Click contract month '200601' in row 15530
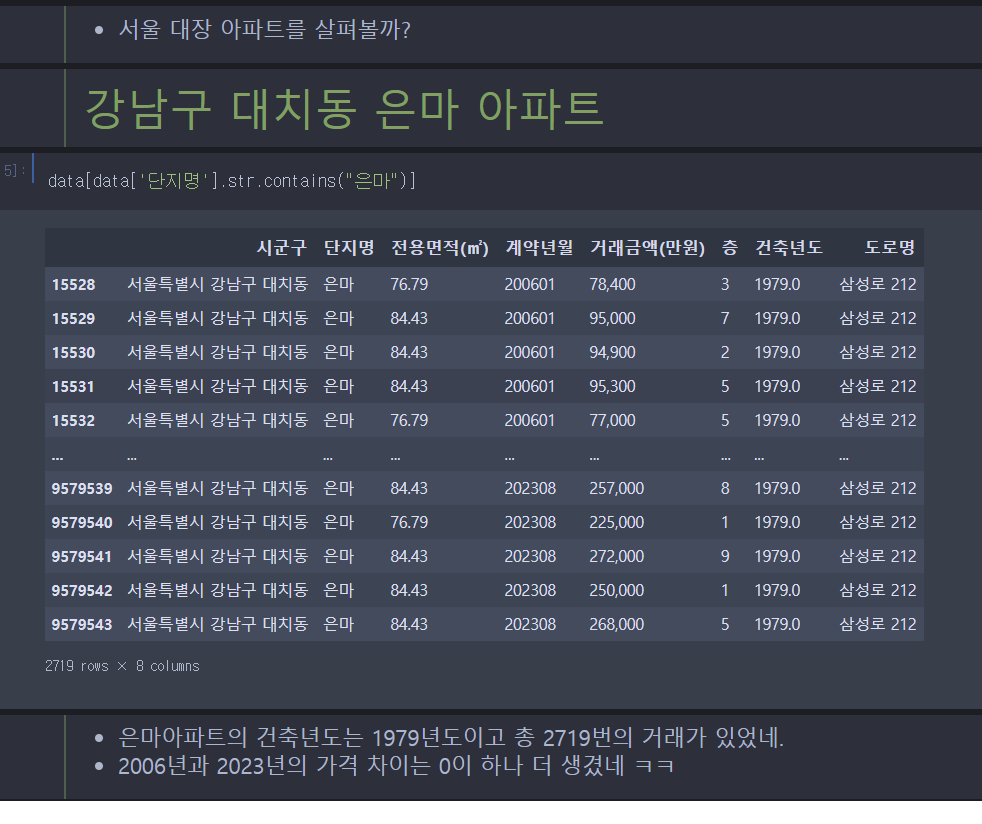Viewport: 982px width, 824px height. 530,353
